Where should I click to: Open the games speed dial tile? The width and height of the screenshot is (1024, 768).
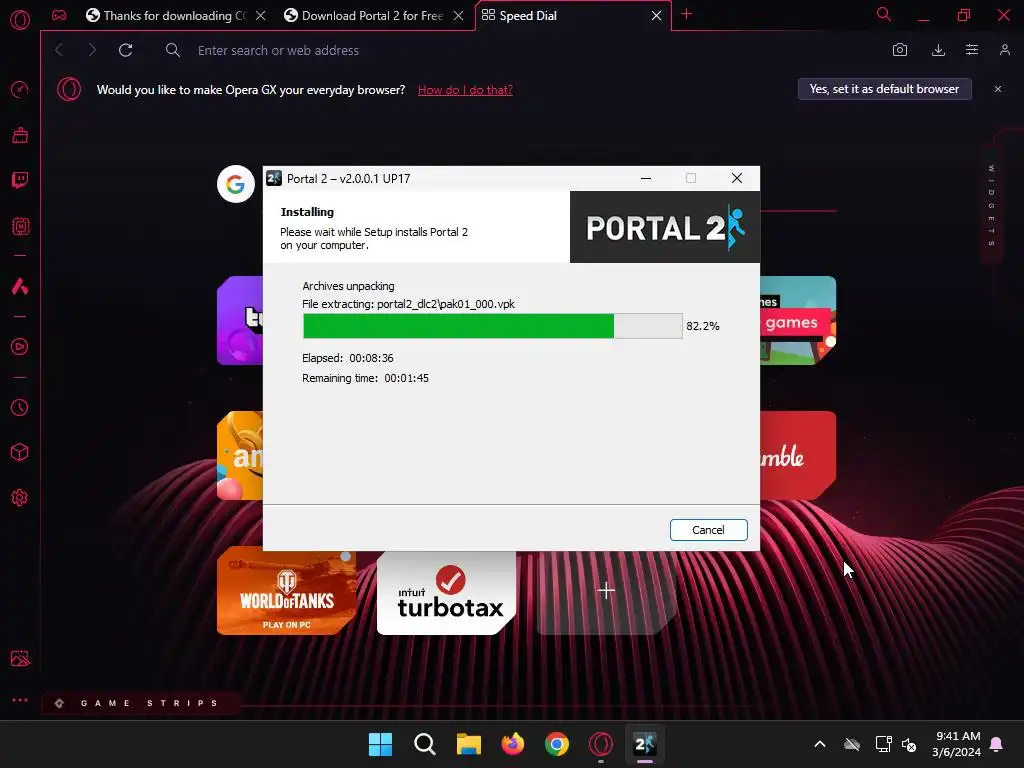[798, 320]
